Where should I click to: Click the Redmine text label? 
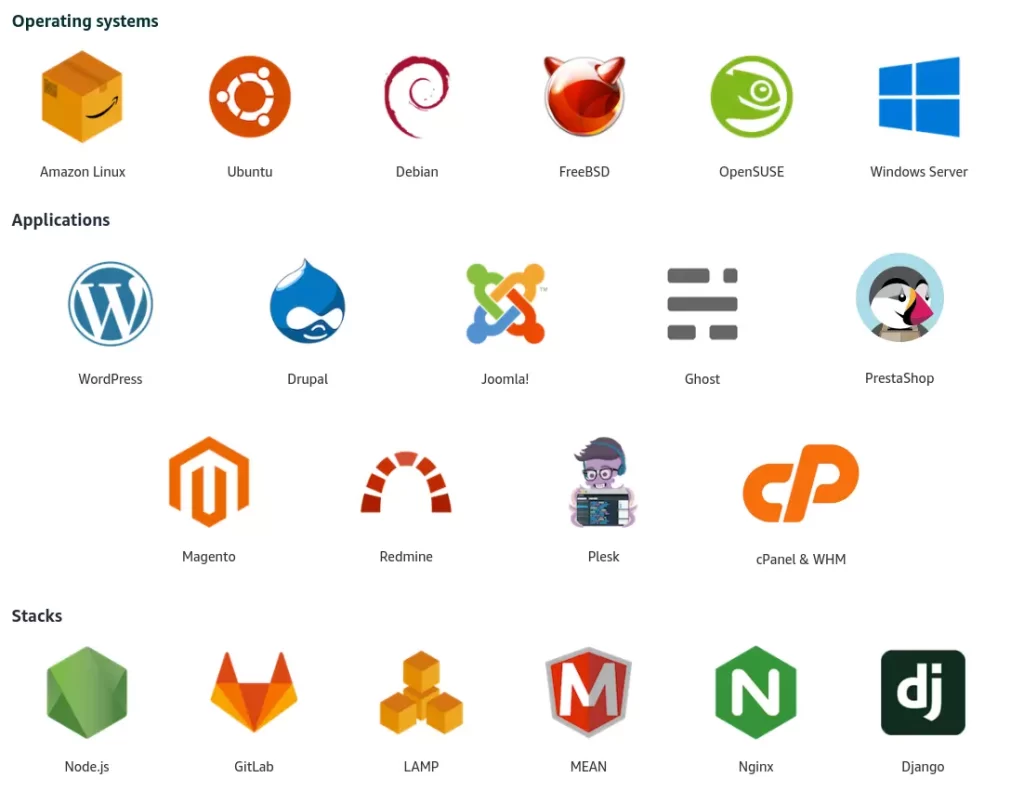pyautogui.click(x=406, y=557)
